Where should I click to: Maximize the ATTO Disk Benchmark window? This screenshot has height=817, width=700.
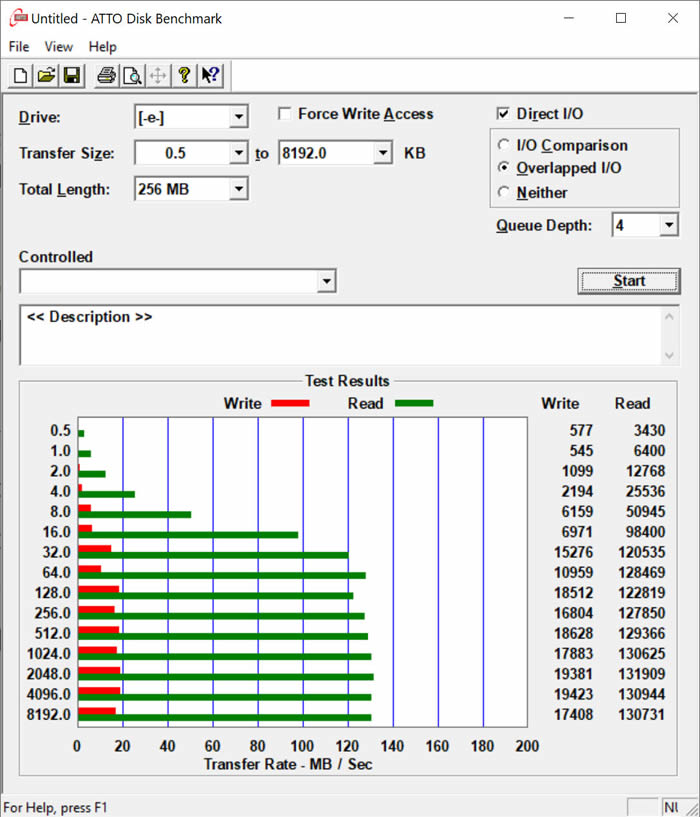tap(621, 18)
